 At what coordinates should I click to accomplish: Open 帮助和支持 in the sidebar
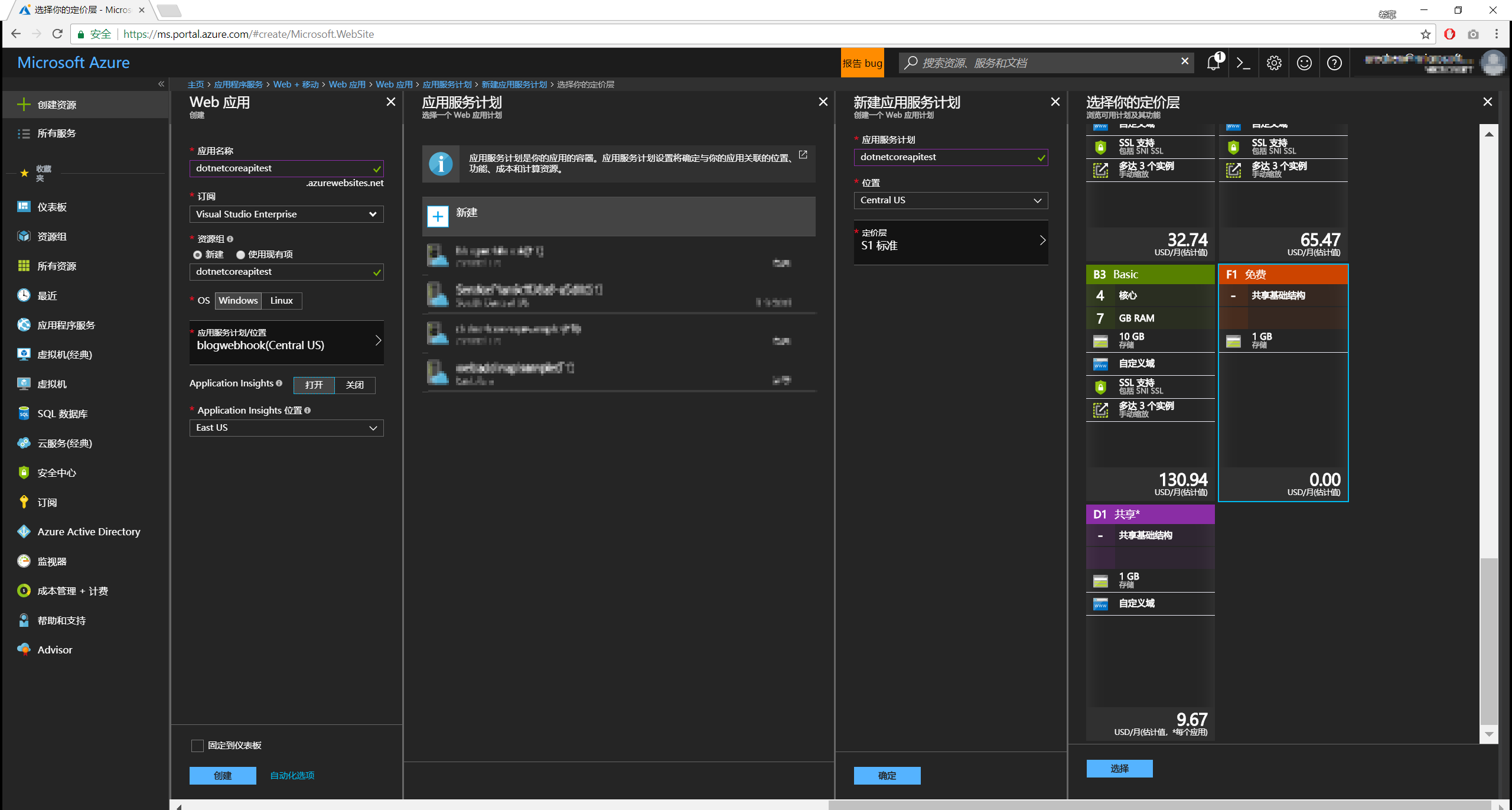[x=61, y=620]
